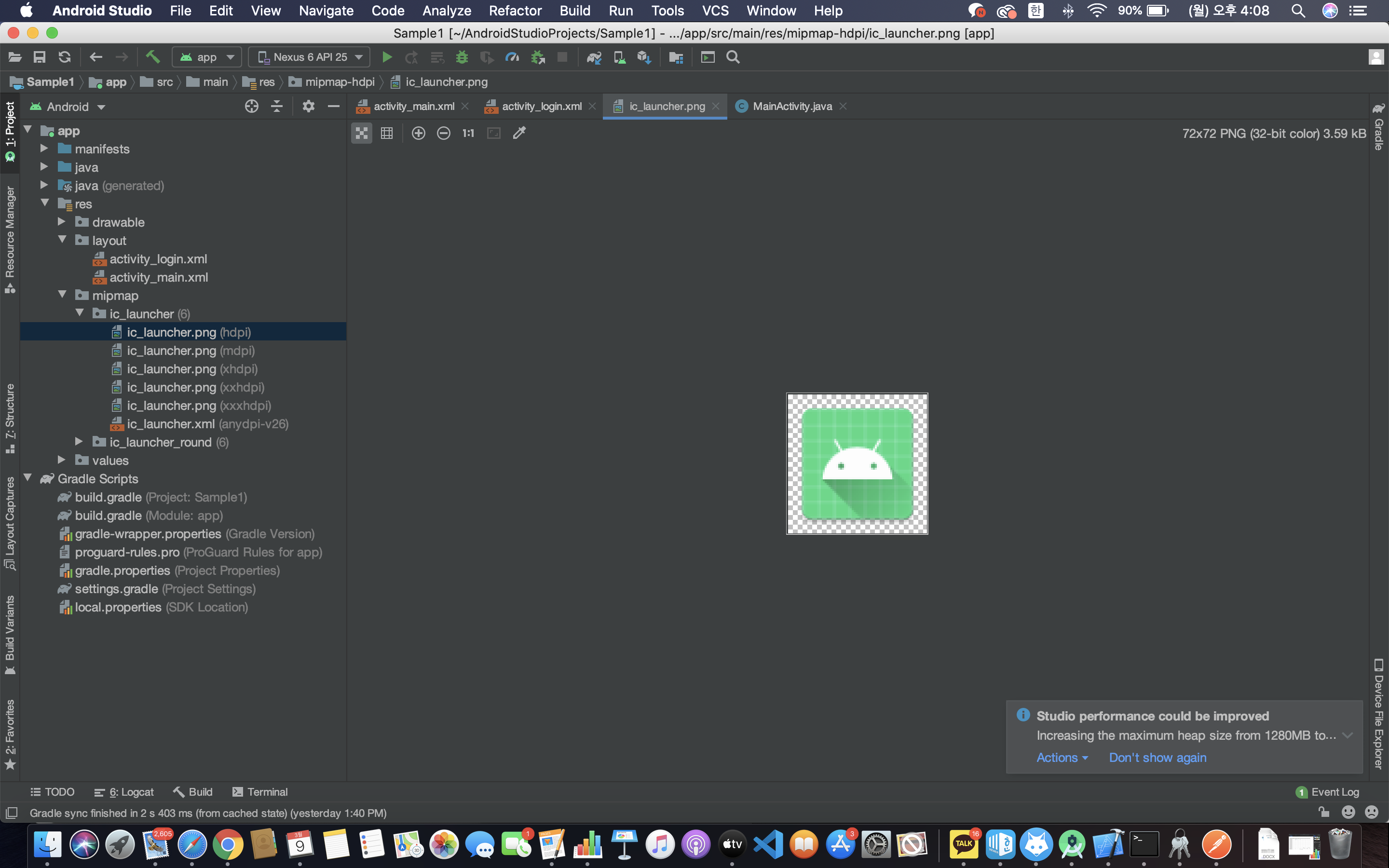Open the Refactor menu
1389x868 pixels.
coord(514,10)
